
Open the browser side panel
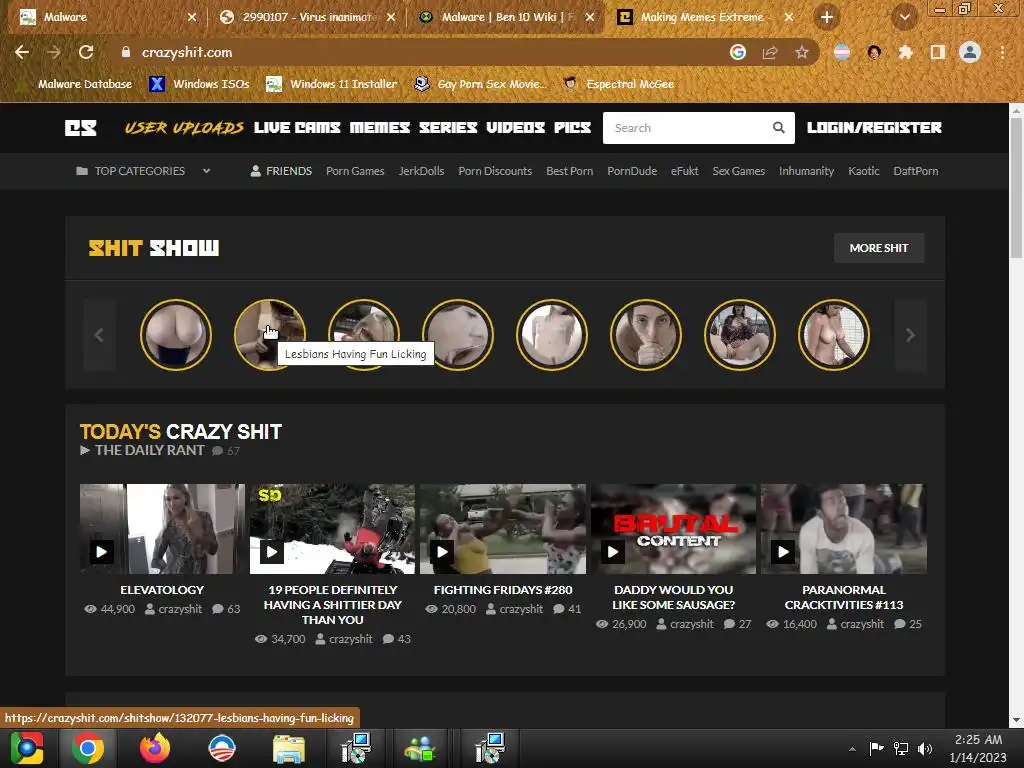coord(938,52)
